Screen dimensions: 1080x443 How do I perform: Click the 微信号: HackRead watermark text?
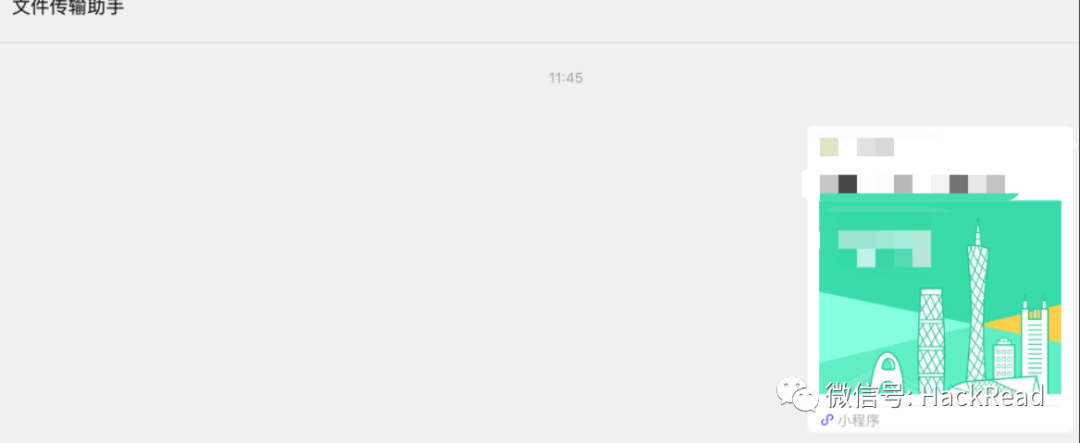click(x=935, y=395)
